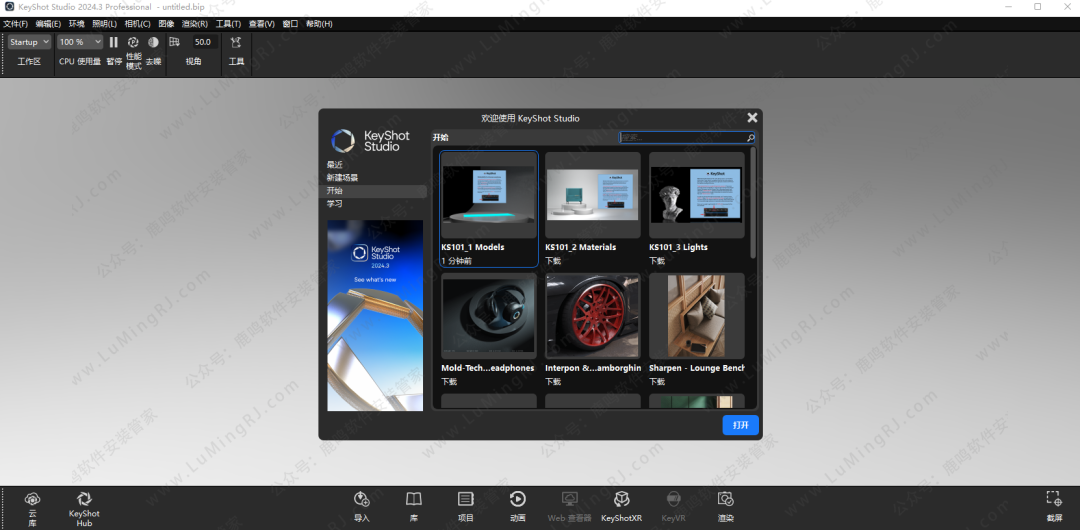Open the 库 library panel
The image size is (1080, 530).
pyautogui.click(x=414, y=504)
